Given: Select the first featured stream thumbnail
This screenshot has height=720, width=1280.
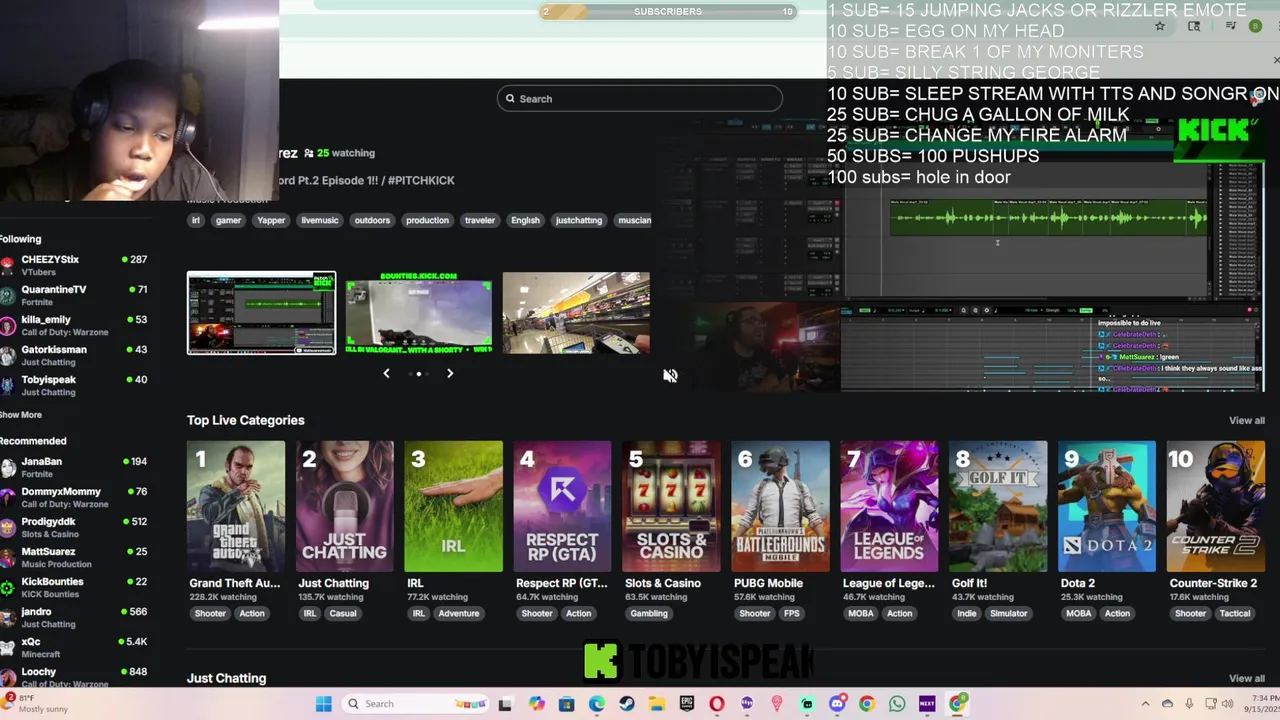Looking at the screenshot, I should pos(261,313).
